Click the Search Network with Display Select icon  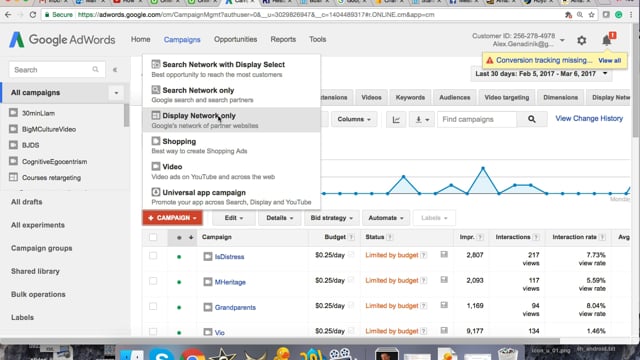[x=156, y=64]
